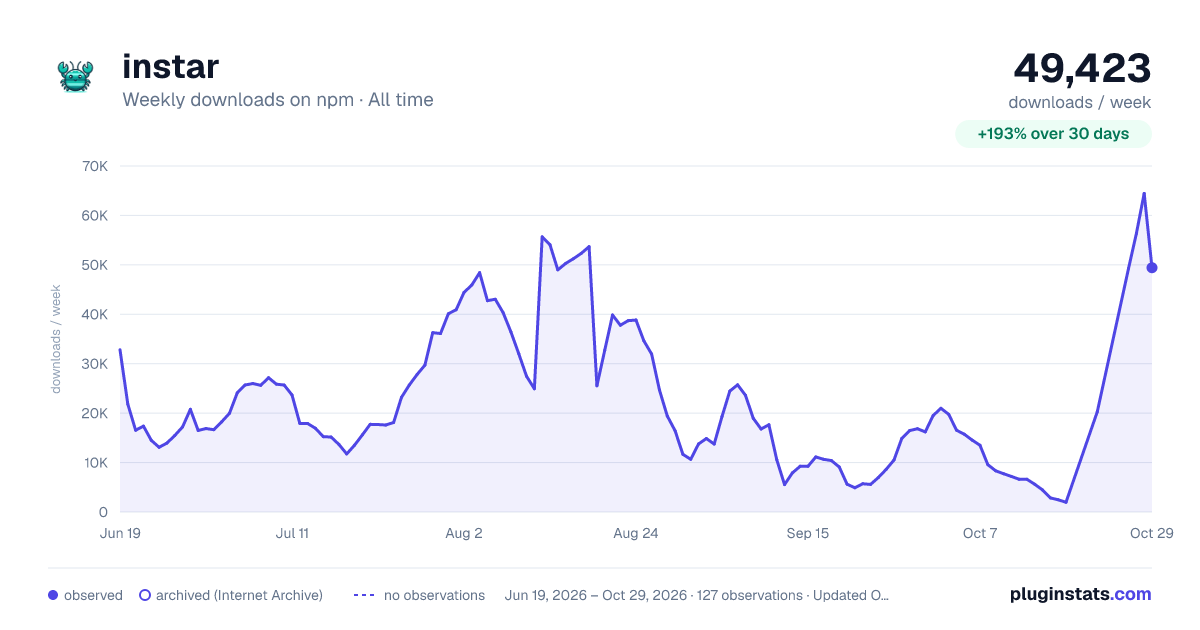Click the 30K y-axis label
The width and height of the screenshot is (1200, 630).
tap(94, 364)
